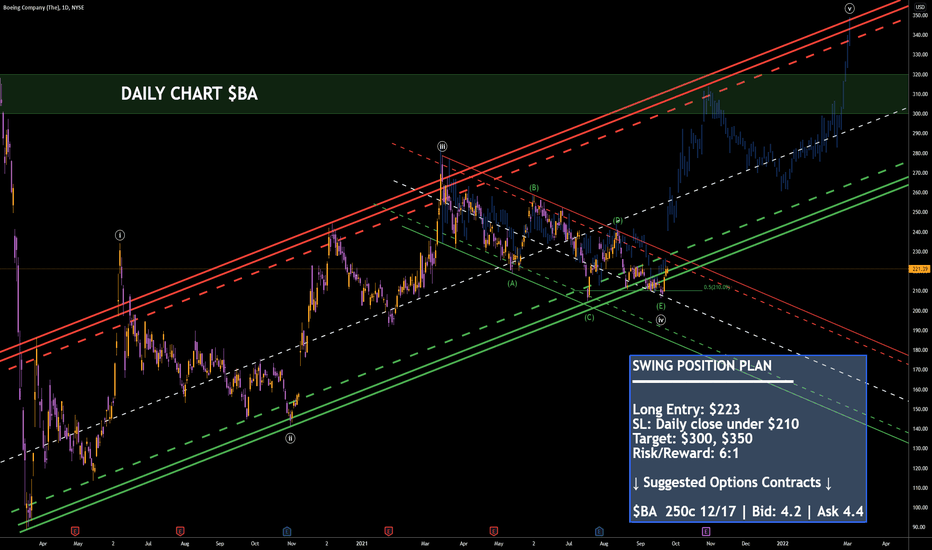This screenshot has width=932, height=550.
Task: Click the $BA 250c 12/17 contract line
Action: click(748, 511)
